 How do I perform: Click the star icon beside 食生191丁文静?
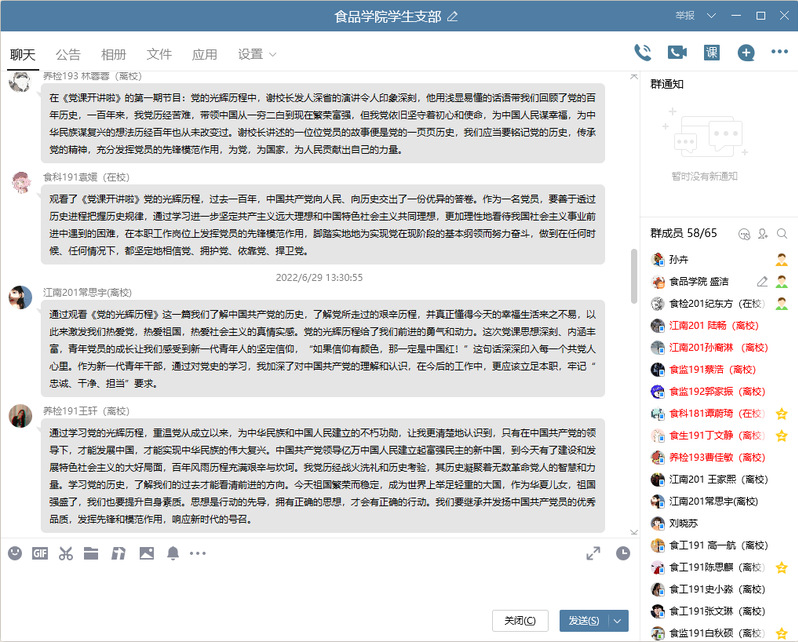781,435
